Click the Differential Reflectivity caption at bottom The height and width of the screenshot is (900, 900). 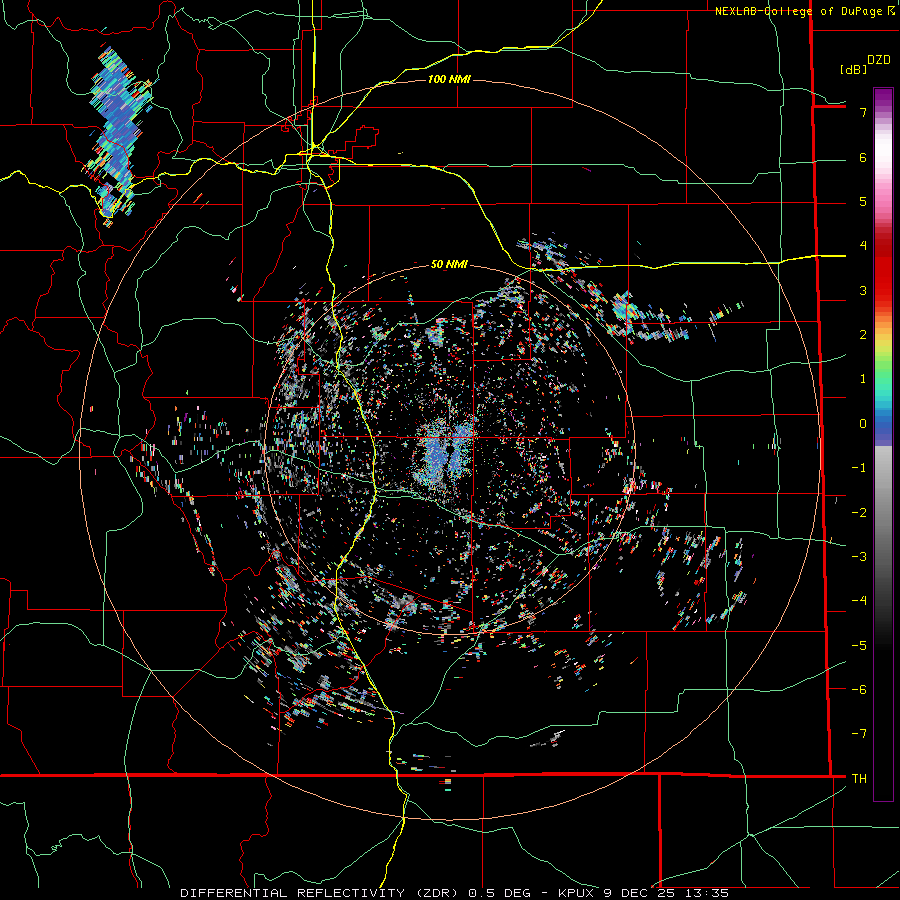454,893
